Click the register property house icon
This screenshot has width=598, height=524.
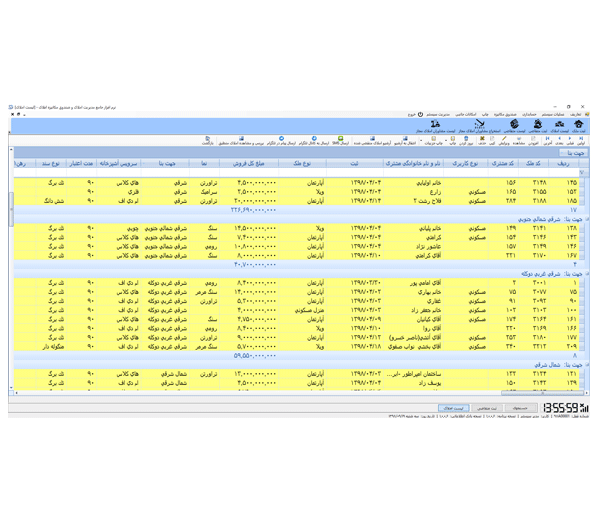pos(579,124)
